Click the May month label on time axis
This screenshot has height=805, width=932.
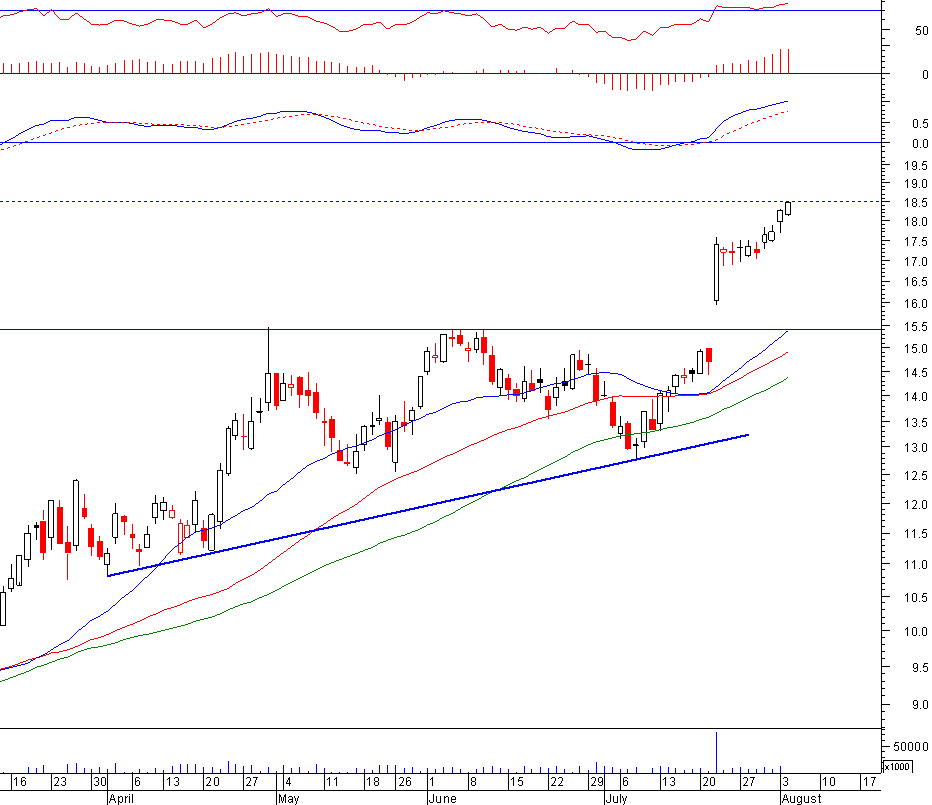(x=289, y=798)
